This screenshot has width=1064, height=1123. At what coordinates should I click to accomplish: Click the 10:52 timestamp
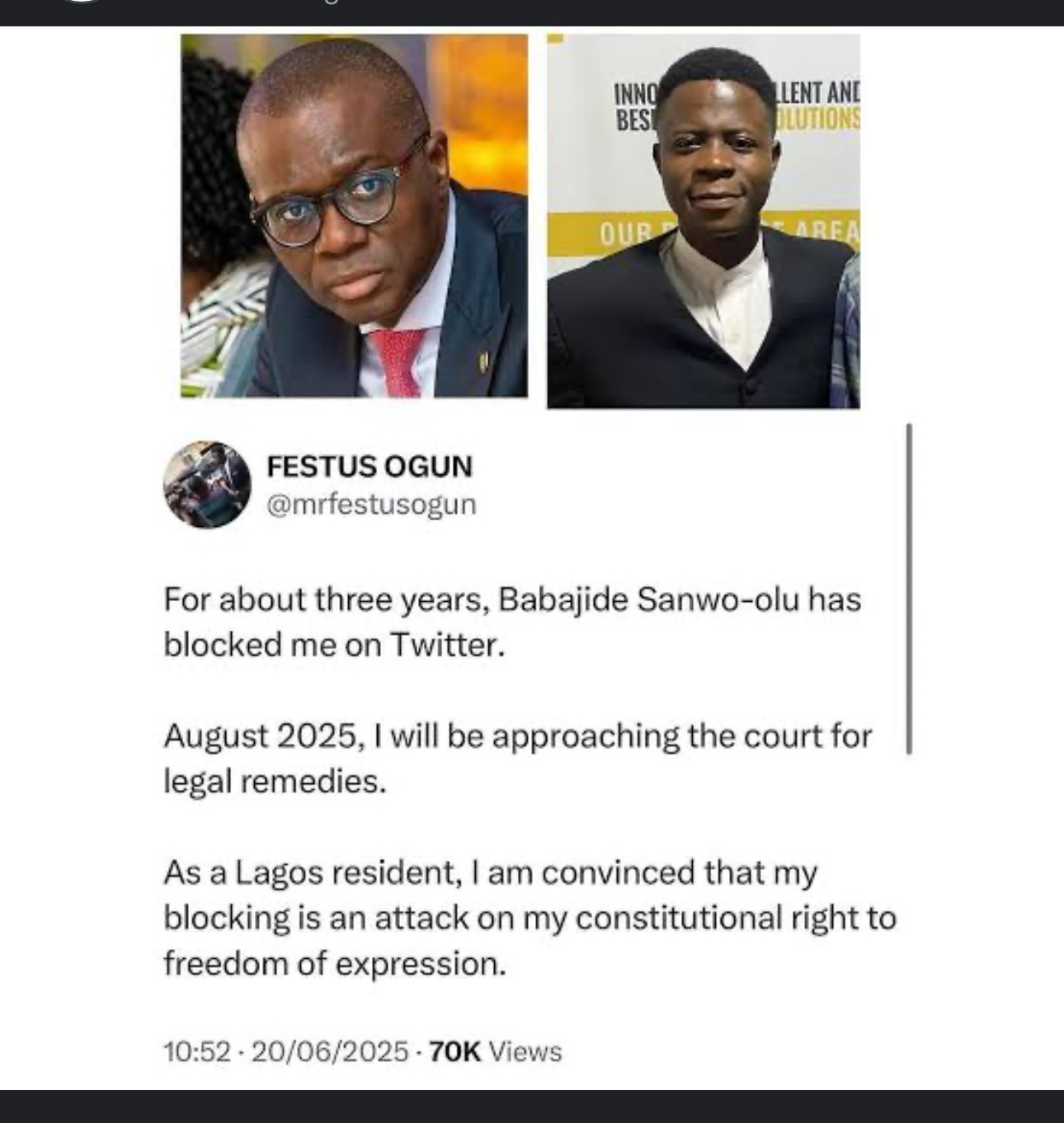click(x=197, y=1051)
